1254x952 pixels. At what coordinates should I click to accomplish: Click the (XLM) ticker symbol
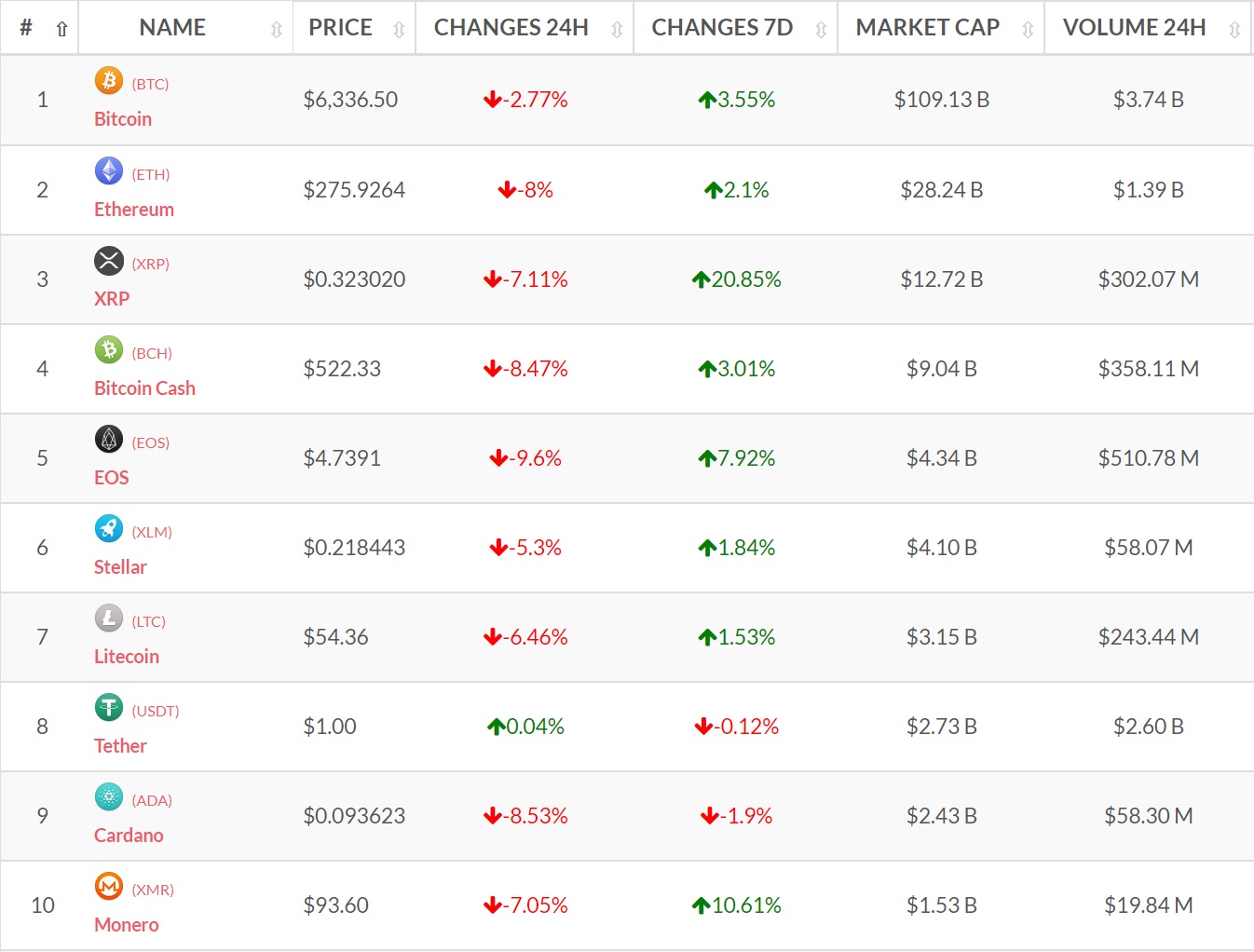[152, 532]
